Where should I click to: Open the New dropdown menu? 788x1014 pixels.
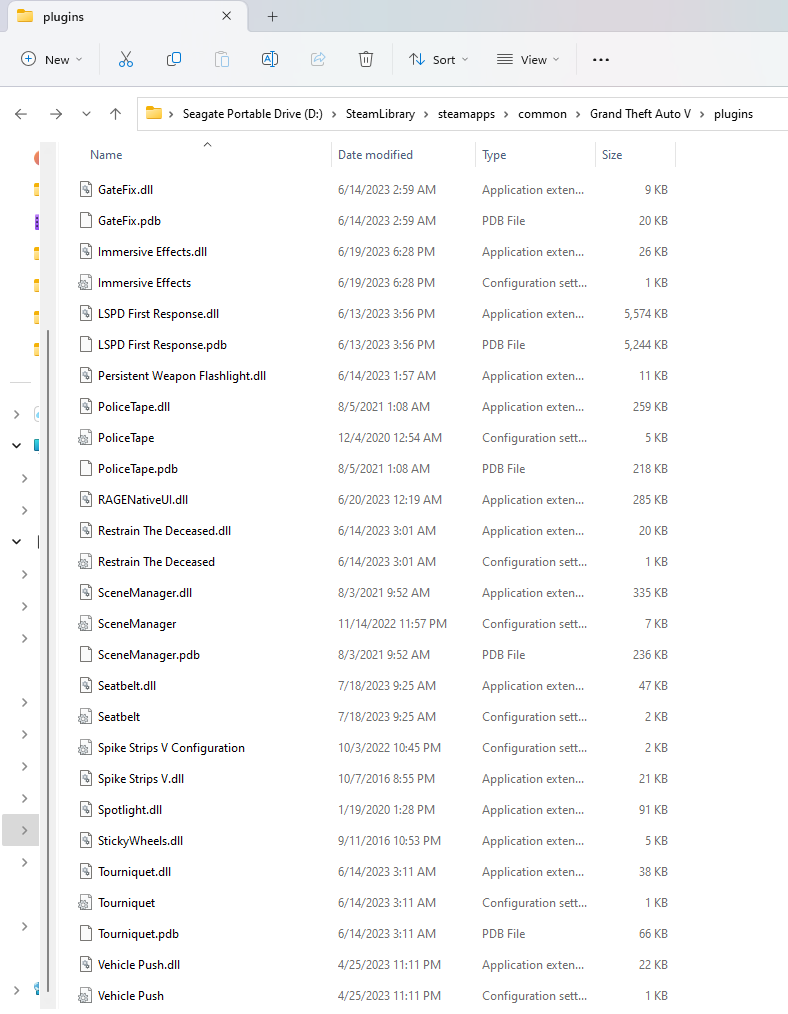52,59
